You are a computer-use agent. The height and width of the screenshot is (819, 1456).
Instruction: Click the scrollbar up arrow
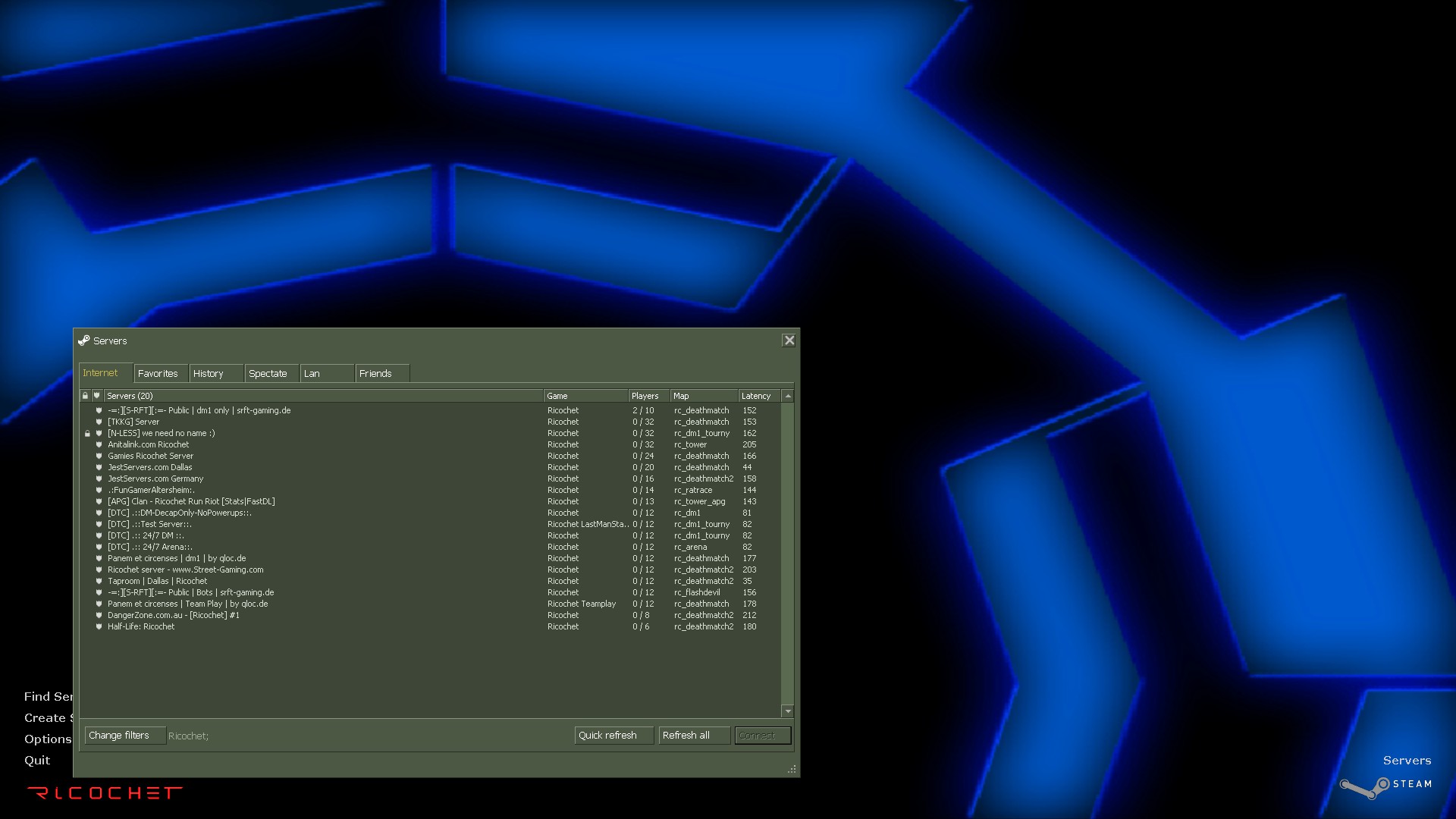pos(788,395)
